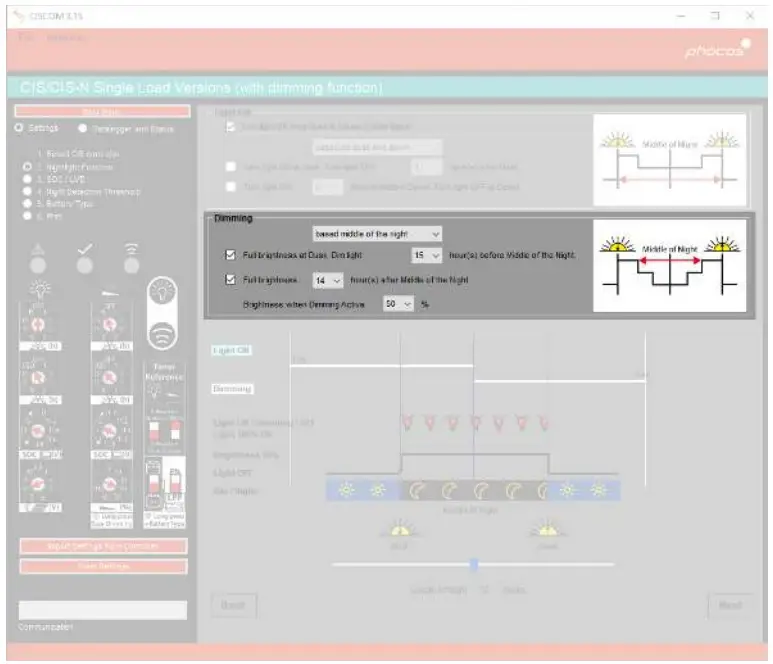Open Light ON mode dropdown
773x664 pixels.
[377, 147]
